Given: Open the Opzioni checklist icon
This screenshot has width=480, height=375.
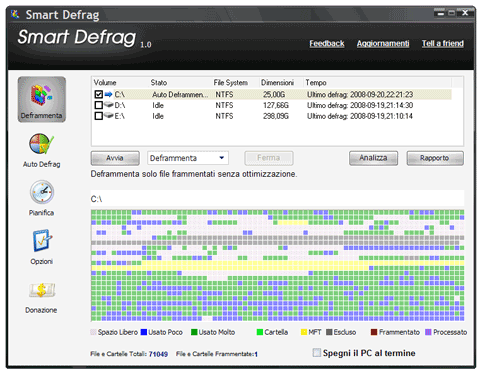Looking at the screenshot, I should 42,240.
